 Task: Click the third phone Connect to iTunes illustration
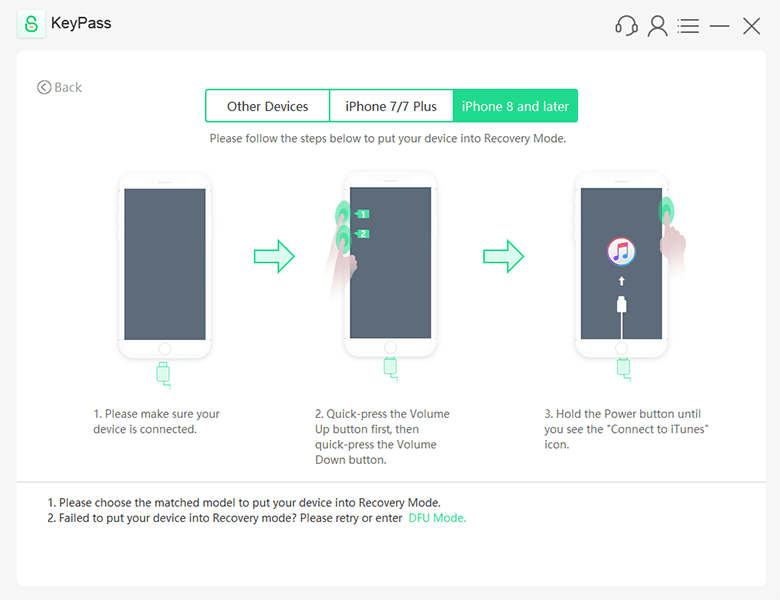[x=621, y=265]
